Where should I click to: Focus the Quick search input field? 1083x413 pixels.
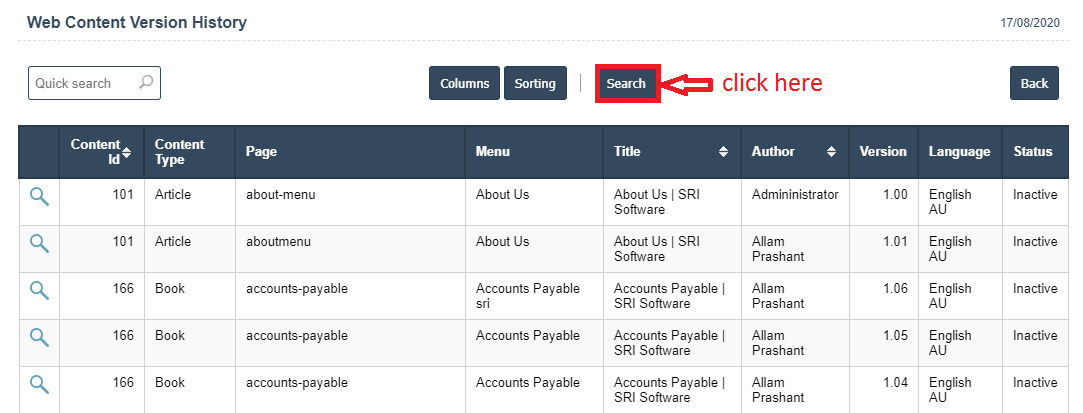tap(82, 83)
